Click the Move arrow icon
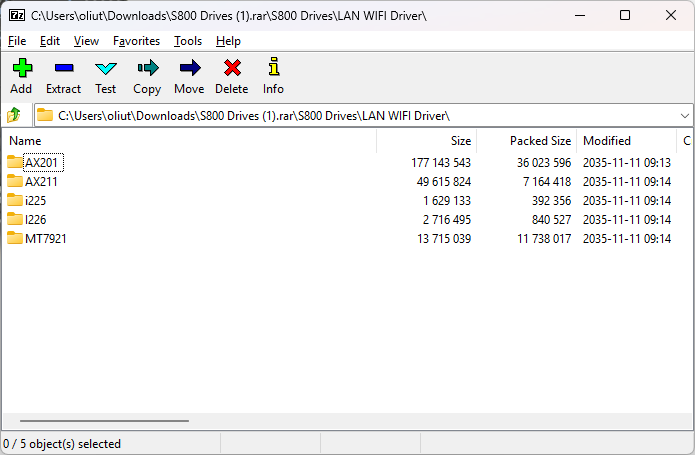 click(189, 69)
